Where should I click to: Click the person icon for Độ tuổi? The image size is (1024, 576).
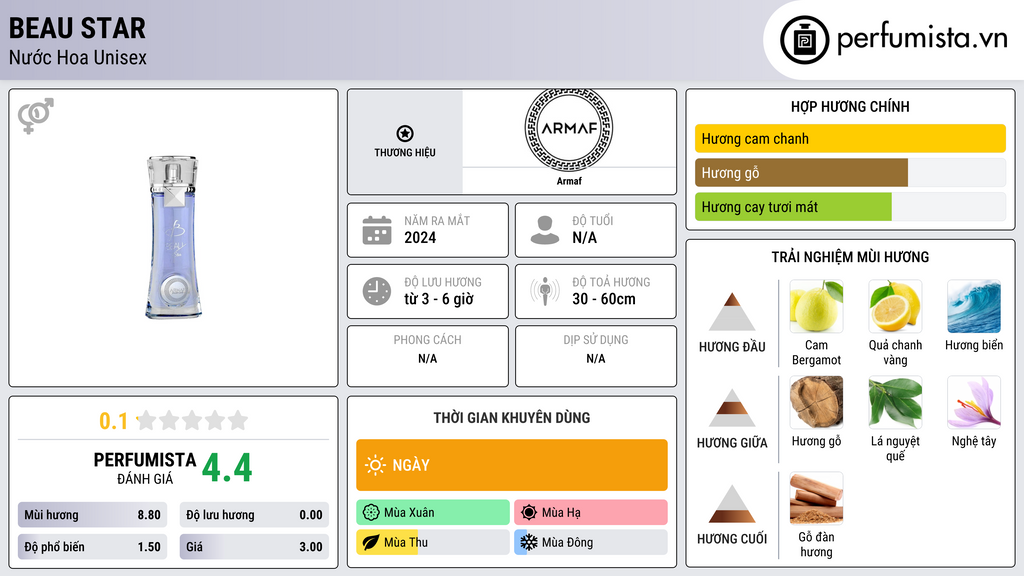click(545, 230)
